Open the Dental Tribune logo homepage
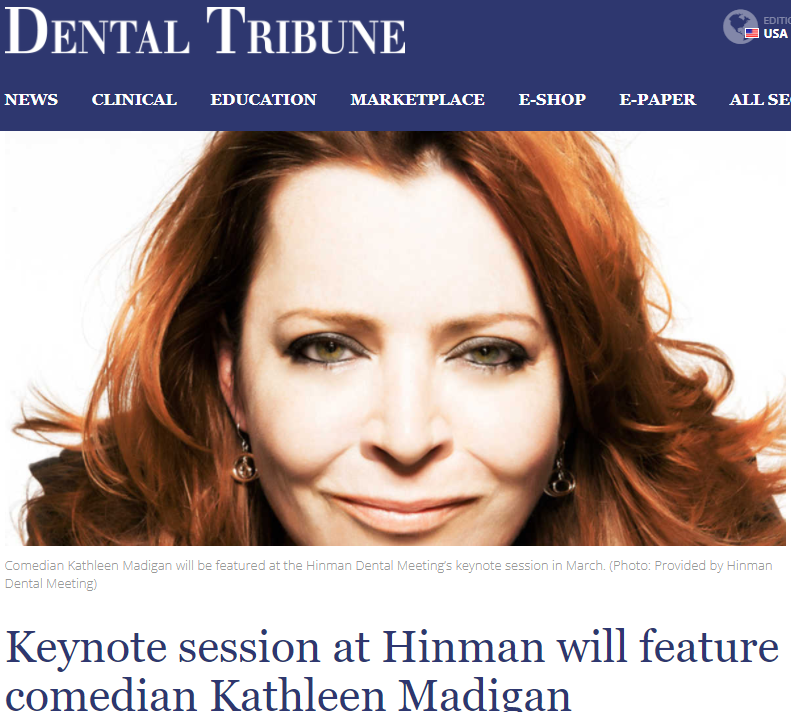Image resolution: width=791 pixels, height=712 pixels. (205, 31)
